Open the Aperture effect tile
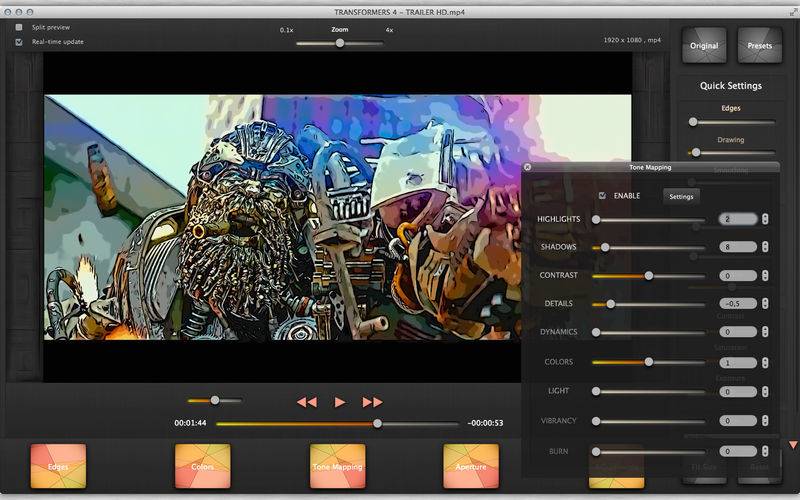Image resolution: width=800 pixels, height=500 pixels. (x=471, y=466)
